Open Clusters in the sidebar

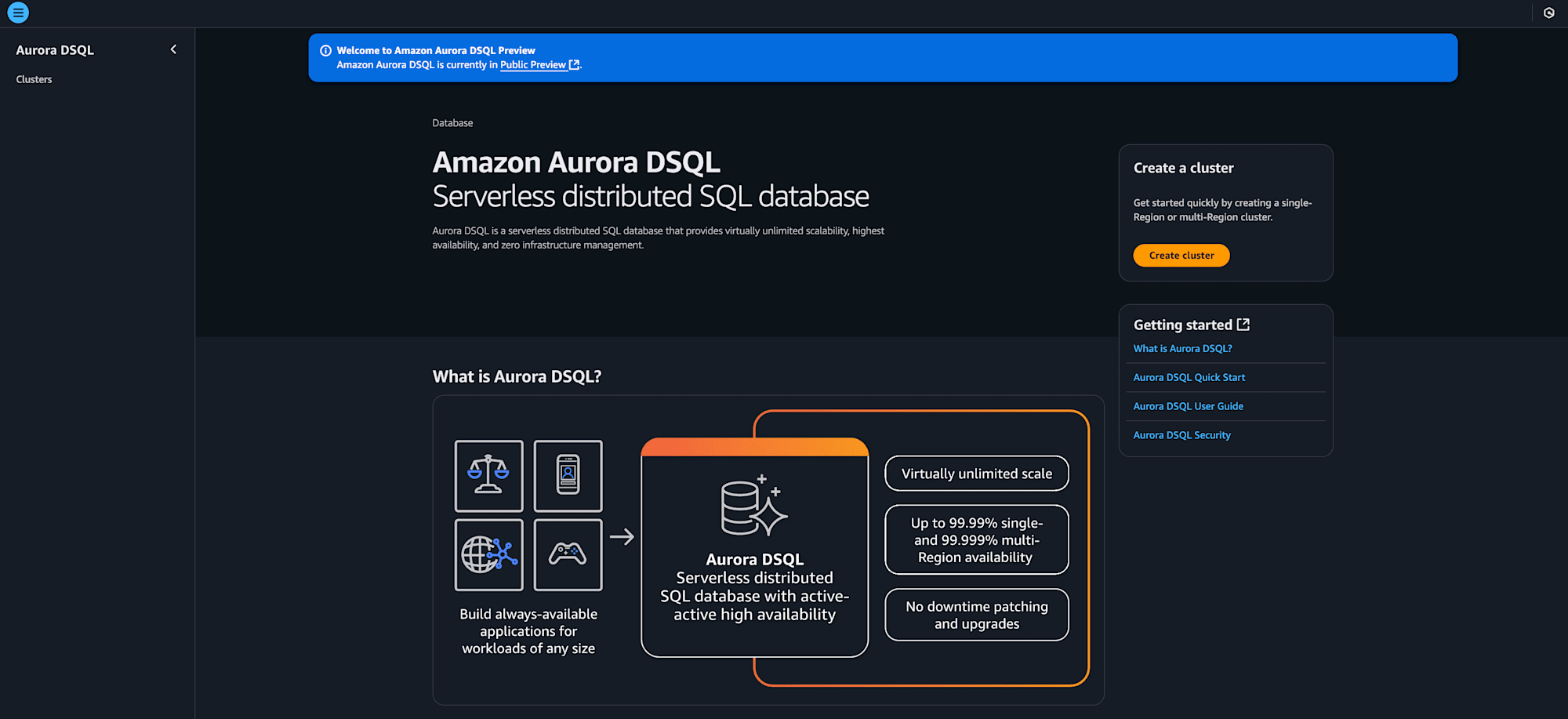[x=34, y=79]
